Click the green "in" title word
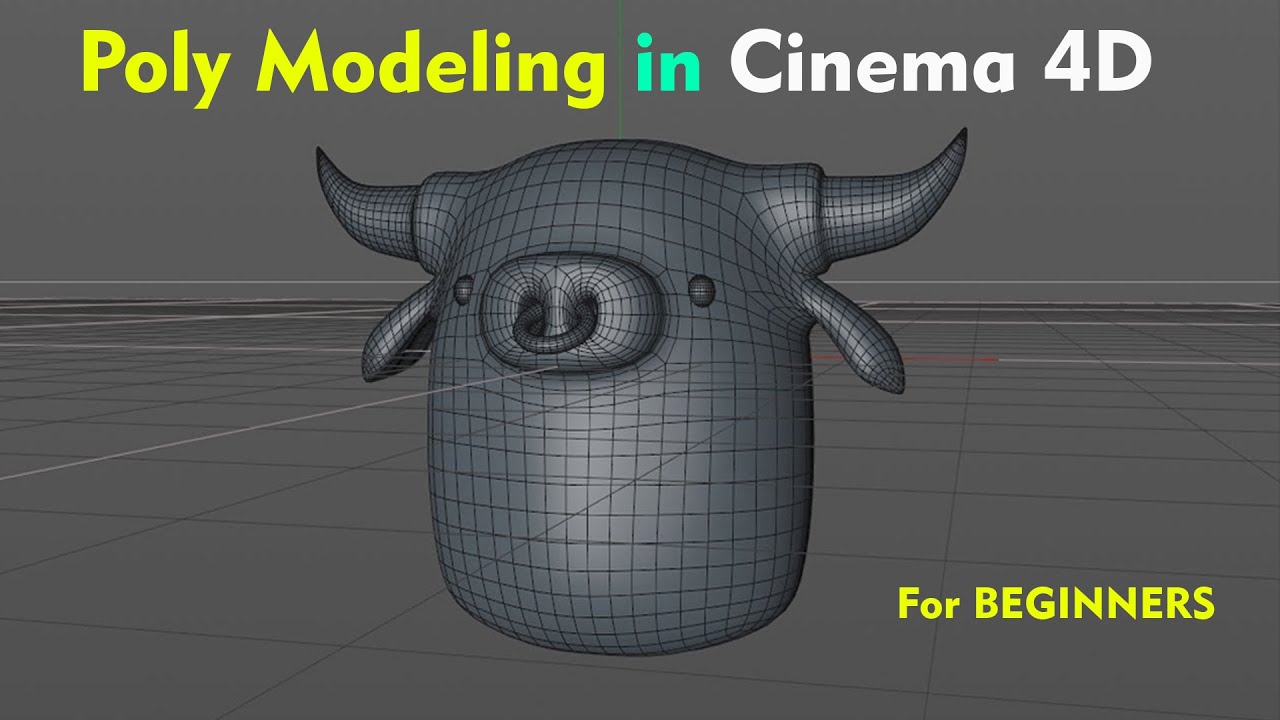 point(666,62)
